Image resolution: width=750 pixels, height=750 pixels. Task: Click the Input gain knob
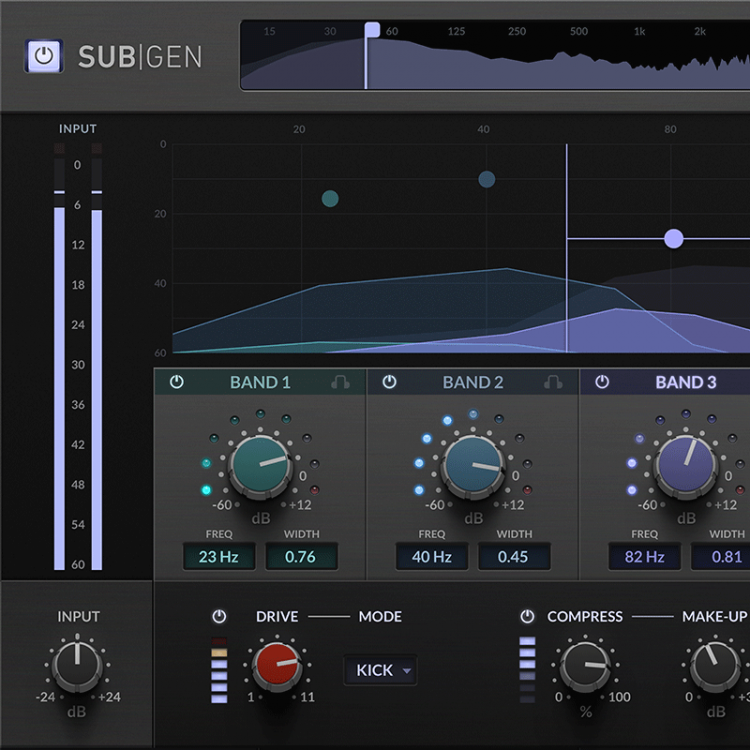[x=77, y=665]
